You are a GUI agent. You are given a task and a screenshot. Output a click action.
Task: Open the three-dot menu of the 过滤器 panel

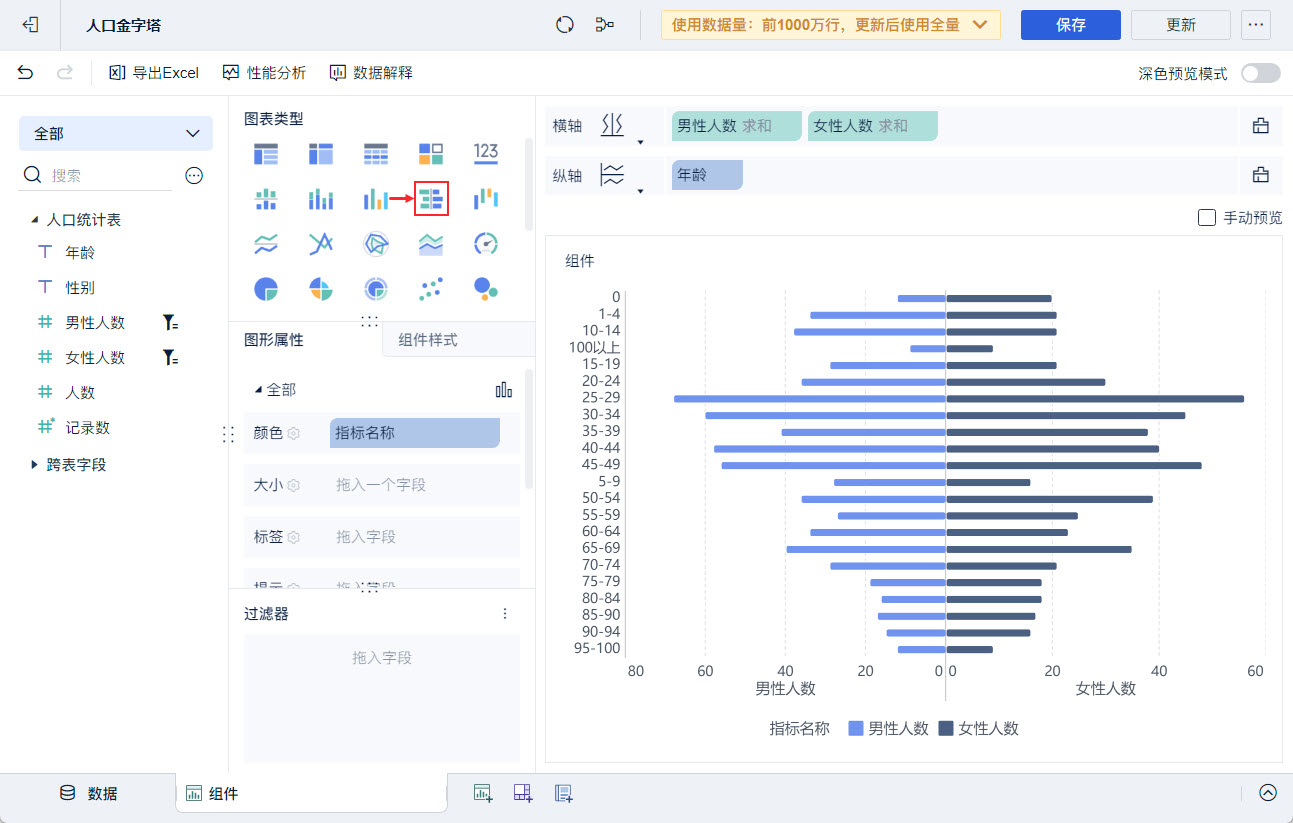[x=505, y=614]
